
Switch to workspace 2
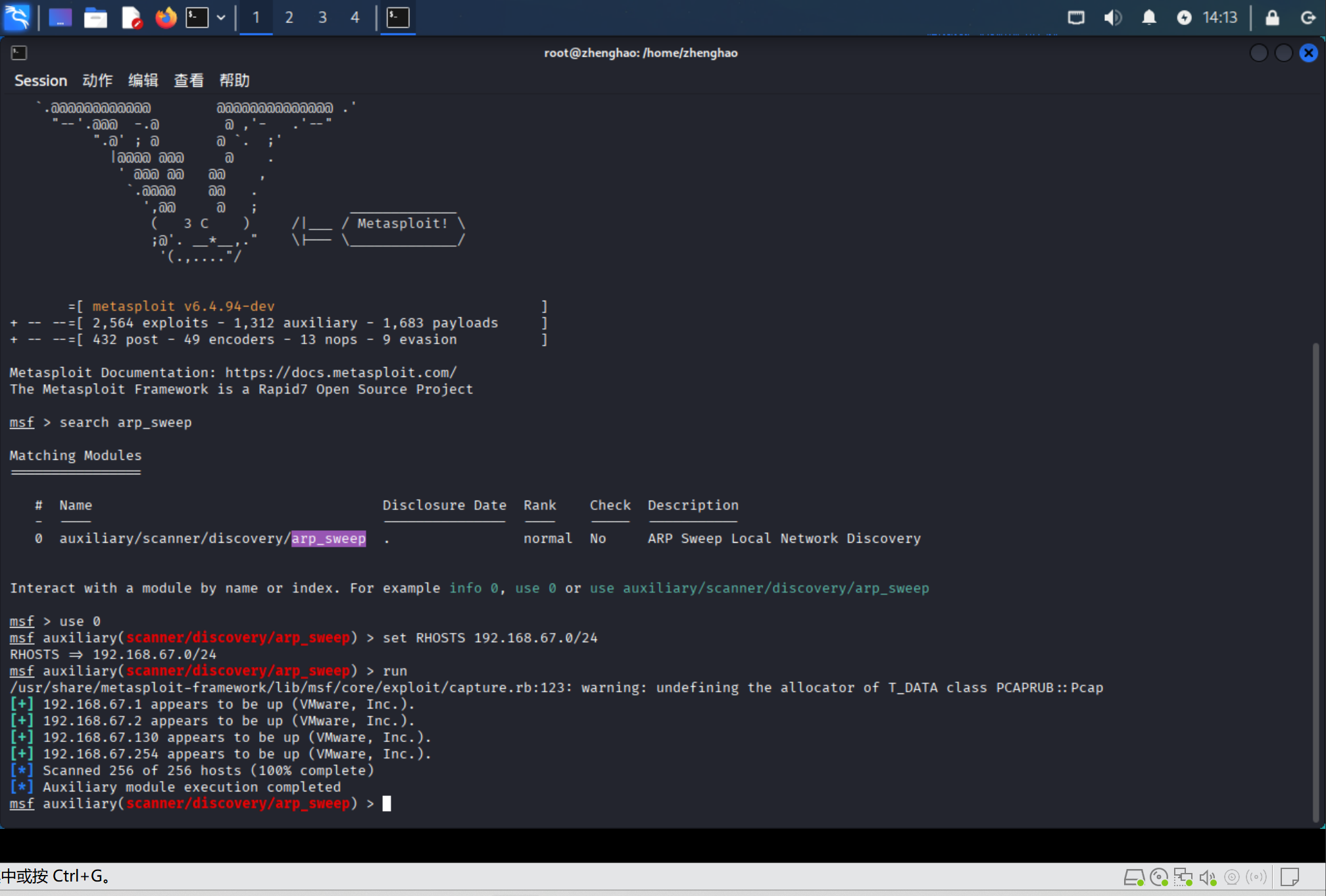(x=289, y=17)
